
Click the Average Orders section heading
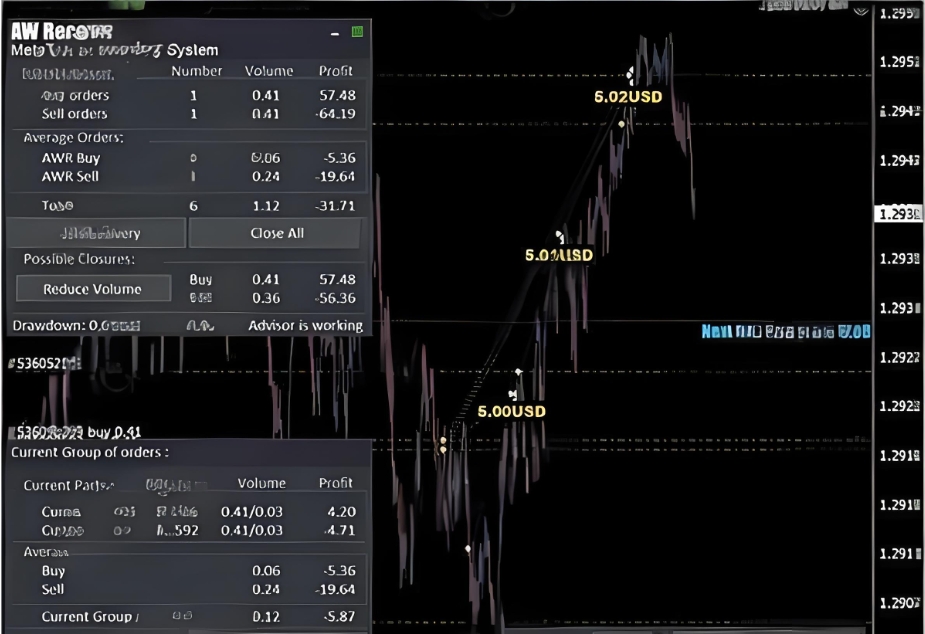click(x=74, y=137)
